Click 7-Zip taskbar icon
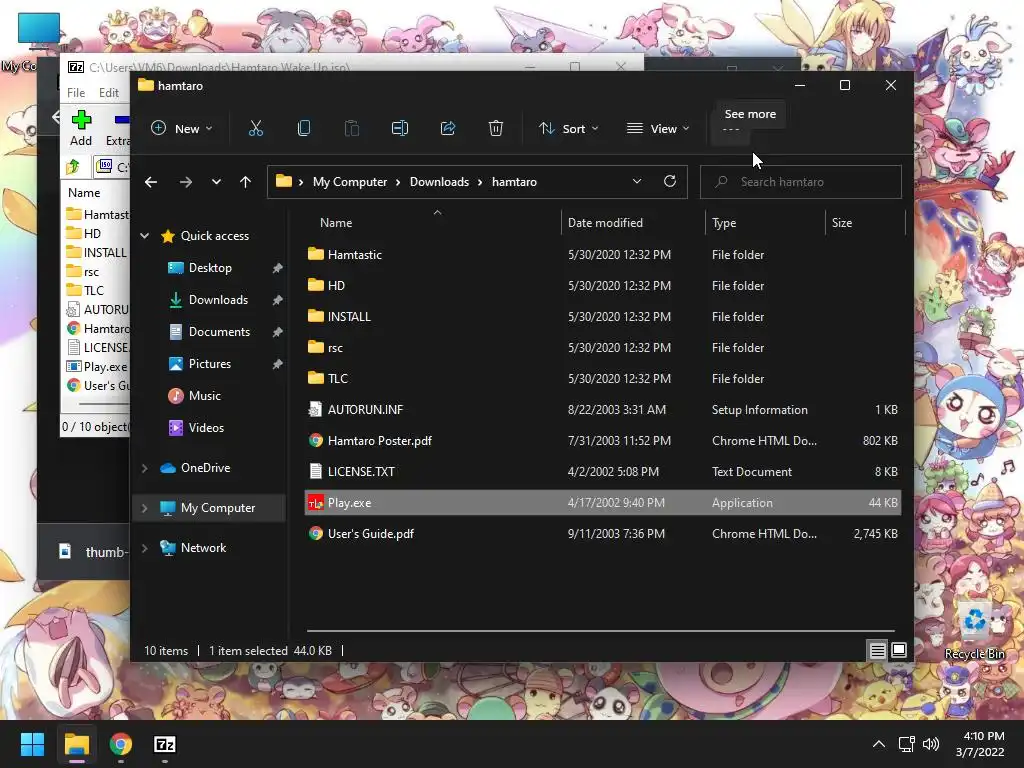The height and width of the screenshot is (768, 1024). (x=165, y=744)
